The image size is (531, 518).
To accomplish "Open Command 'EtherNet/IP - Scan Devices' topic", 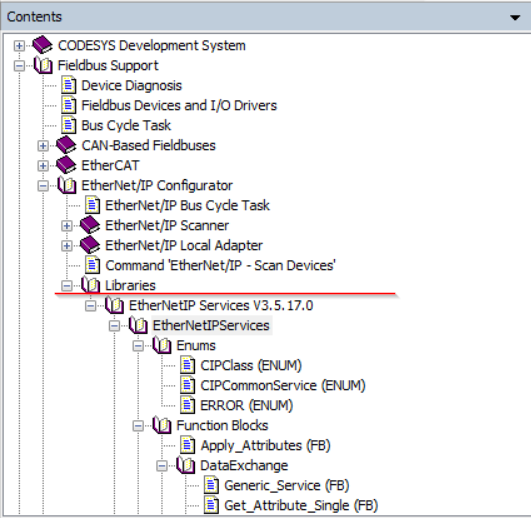I will 220,265.
